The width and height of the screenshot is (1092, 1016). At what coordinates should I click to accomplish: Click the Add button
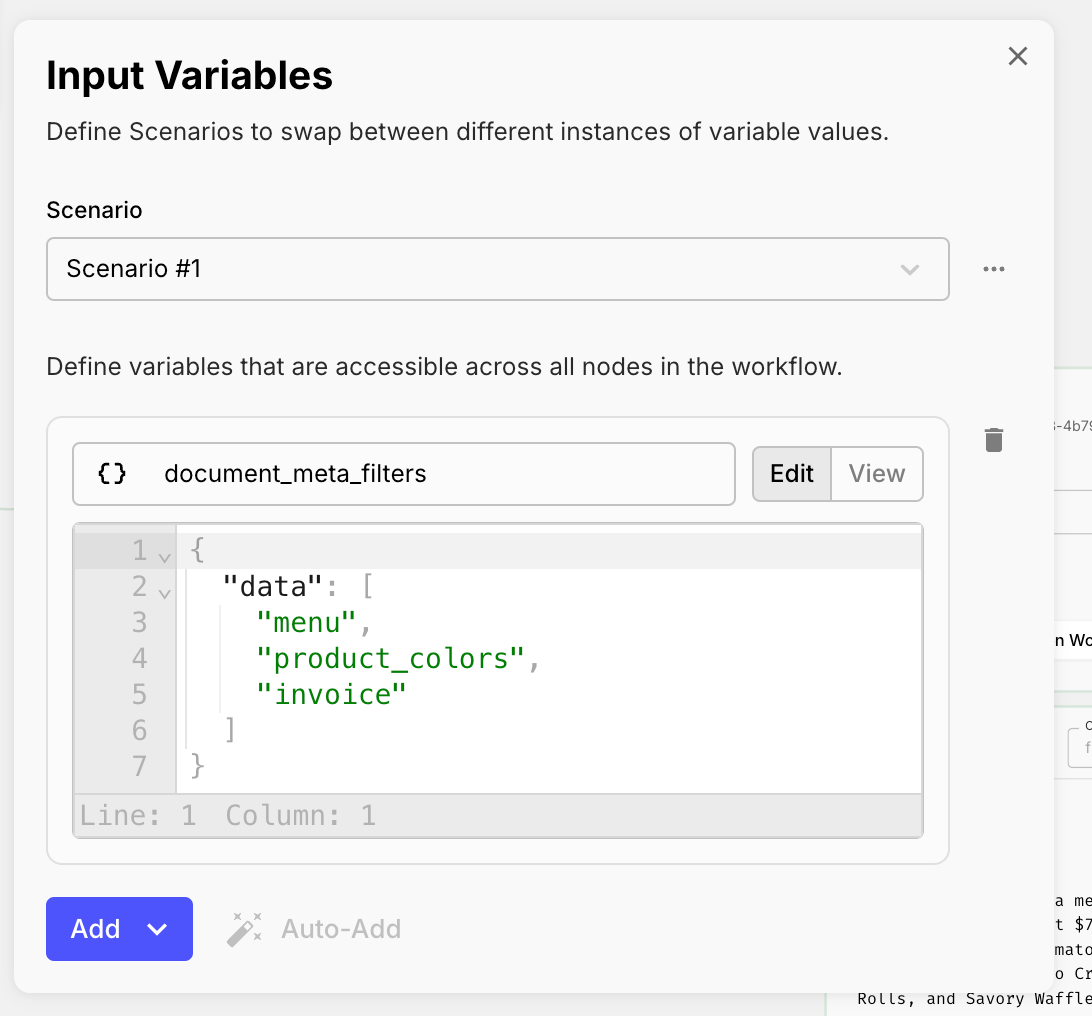click(95, 929)
